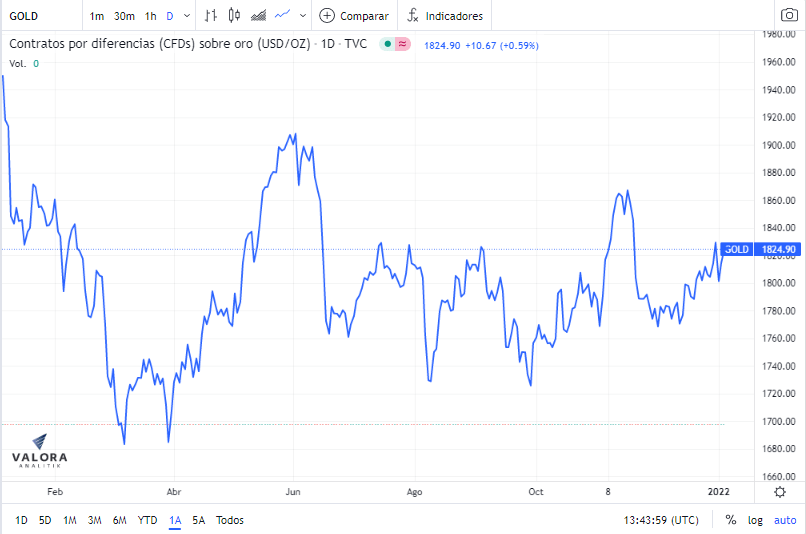Select the D daily interval
Viewport: 806px width, 534px height.
tap(170, 16)
